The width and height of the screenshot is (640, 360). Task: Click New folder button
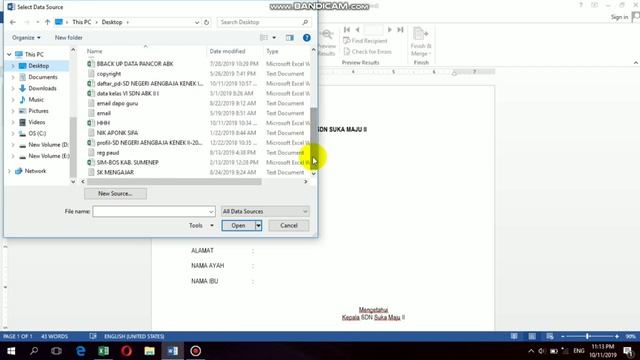(69, 38)
